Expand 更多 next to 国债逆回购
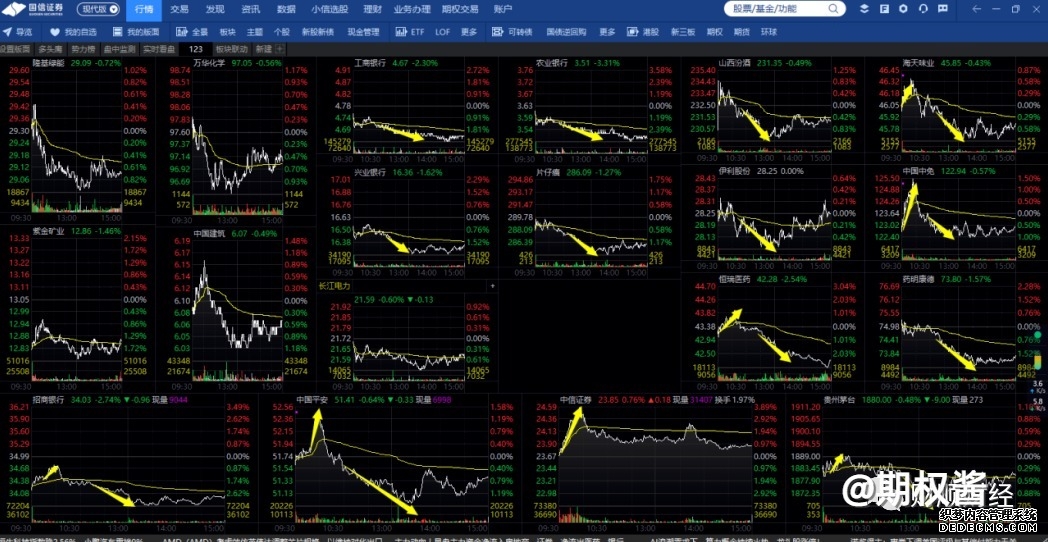Image resolution: width=1048 pixels, height=542 pixels. point(607,31)
